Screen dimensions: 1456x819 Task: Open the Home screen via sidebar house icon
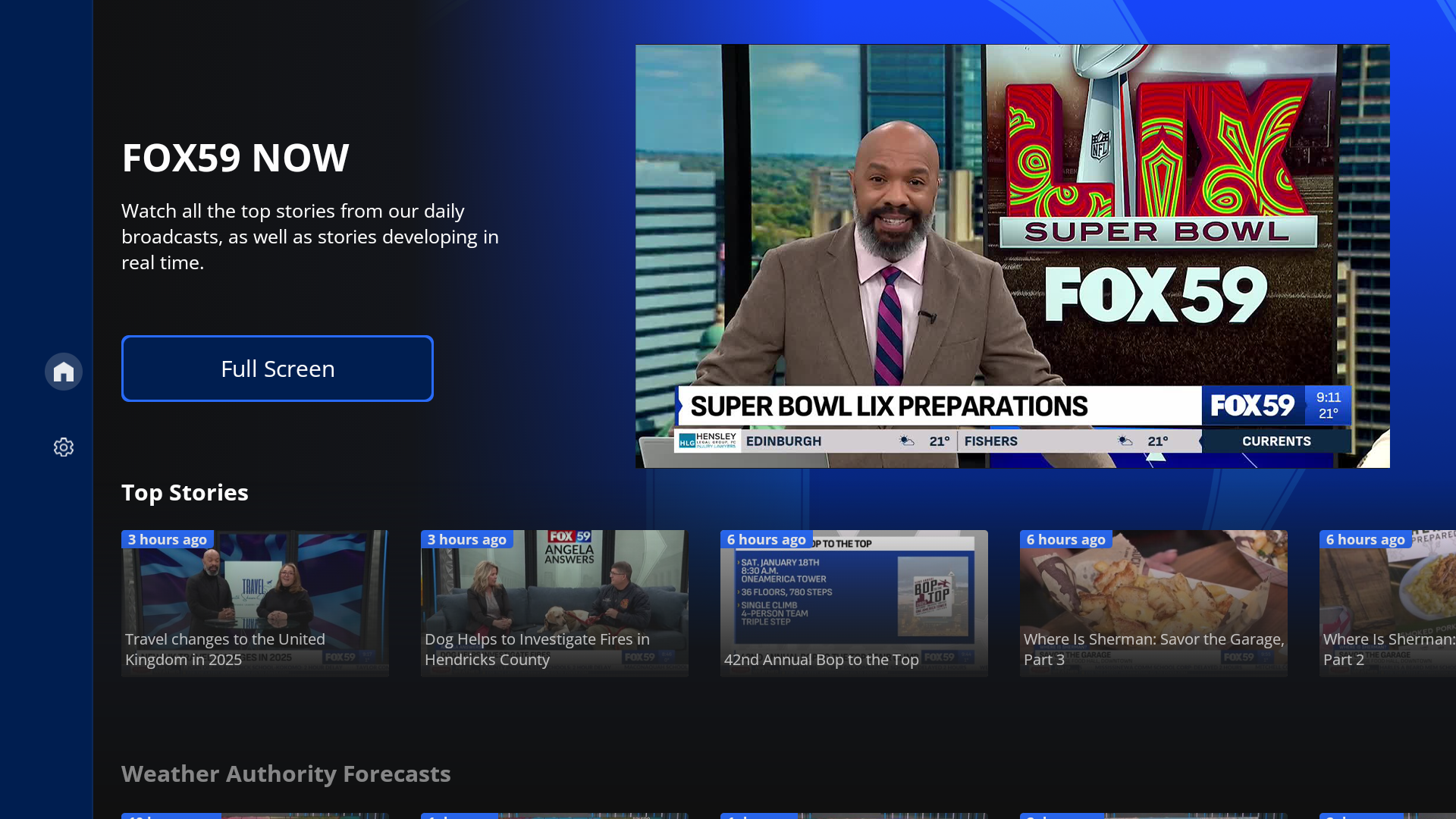point(63,371)
